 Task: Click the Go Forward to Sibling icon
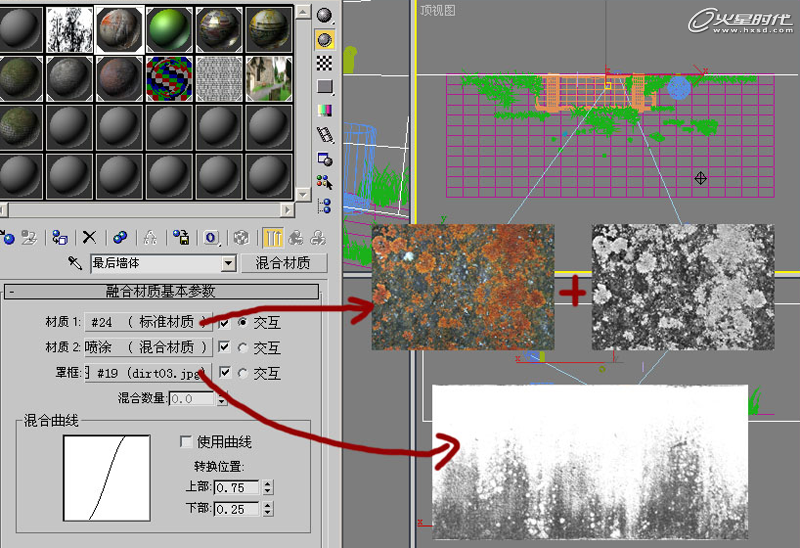click(x=317, y=237)
